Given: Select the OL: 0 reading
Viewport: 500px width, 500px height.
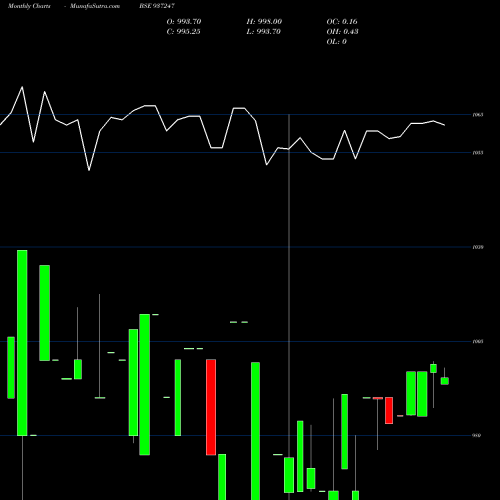Looking at the screenshot, I should (x=336, y=42).
